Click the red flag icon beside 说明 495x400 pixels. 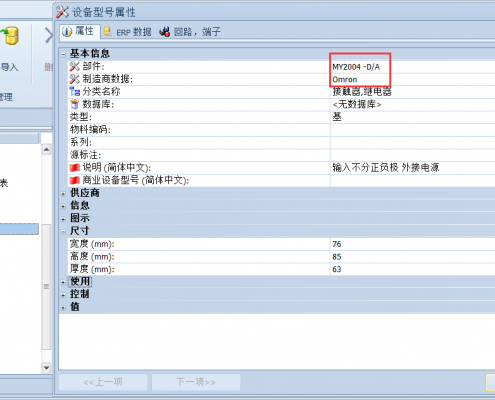(74, 168)
